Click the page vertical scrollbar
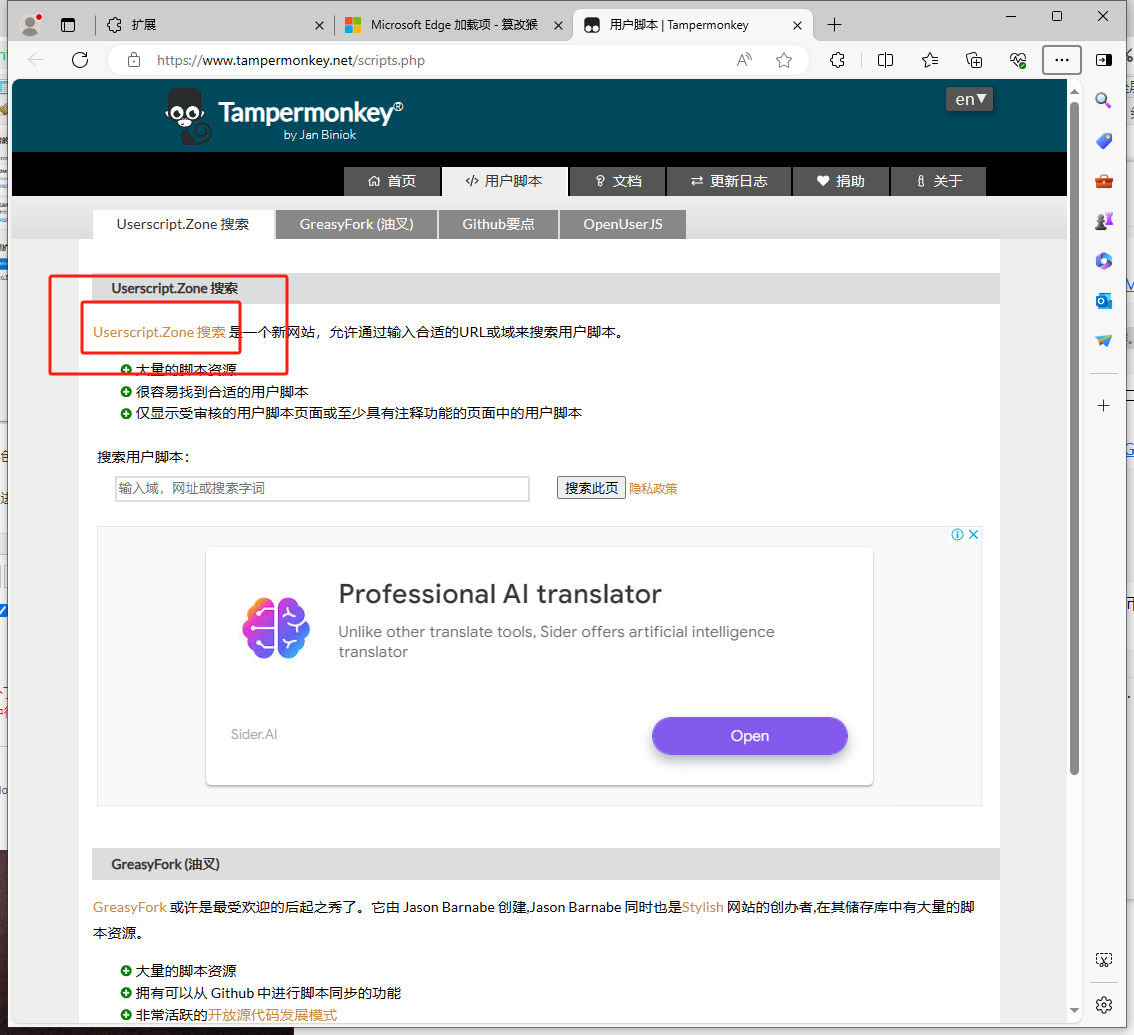The width and height of the screenshot is (1134, 1035). coord(1074,440)
